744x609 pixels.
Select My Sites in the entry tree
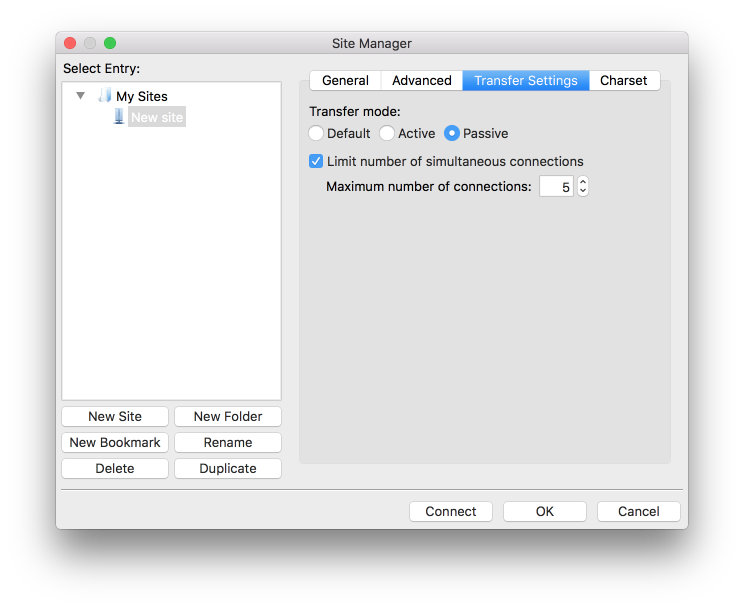pyautogui.click(x=141, y=96)
